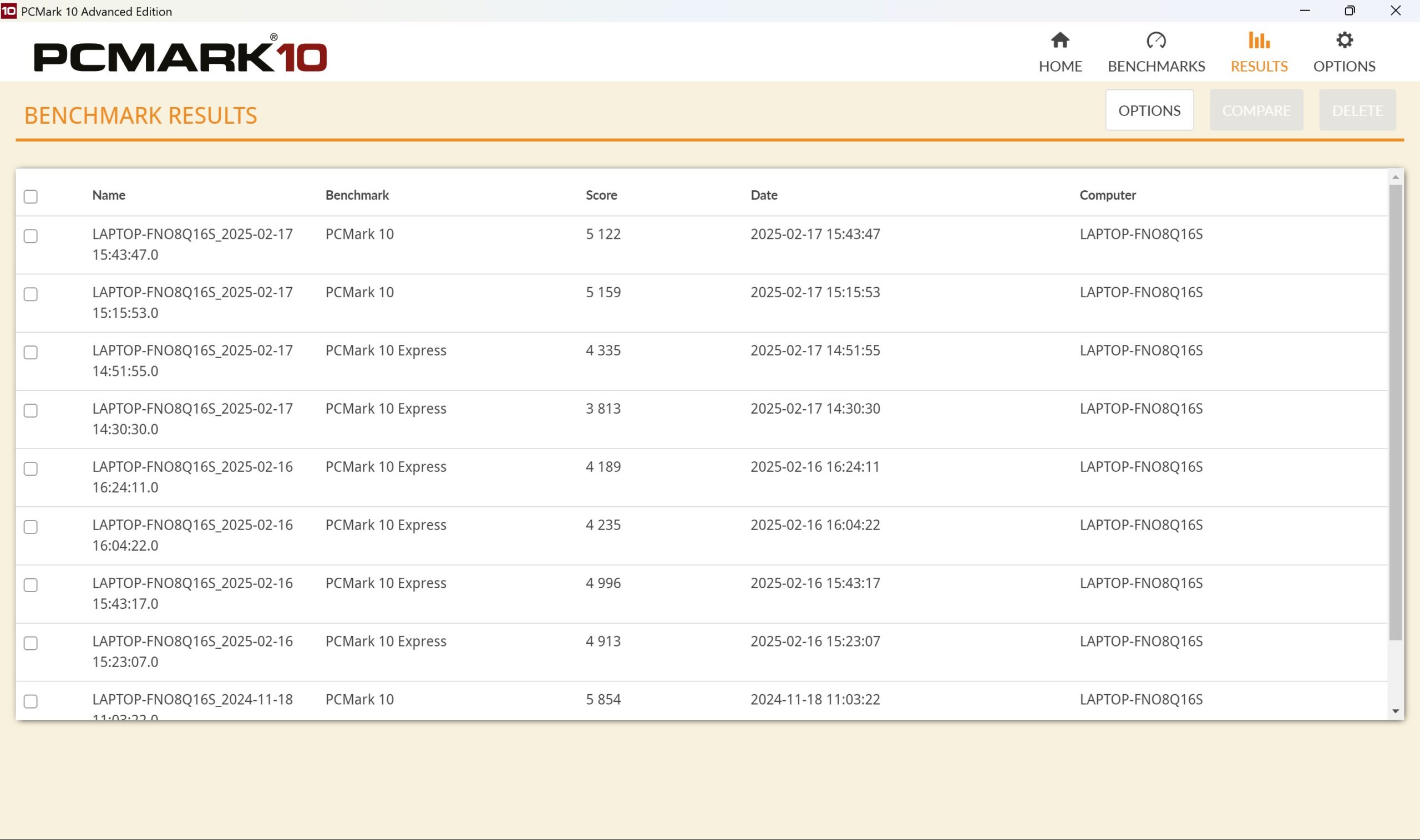The height and width of the screenshot is (840, 1420).
Task: Click the results list vertical scrollbar thumb
Action: (x=1395, y=412)
